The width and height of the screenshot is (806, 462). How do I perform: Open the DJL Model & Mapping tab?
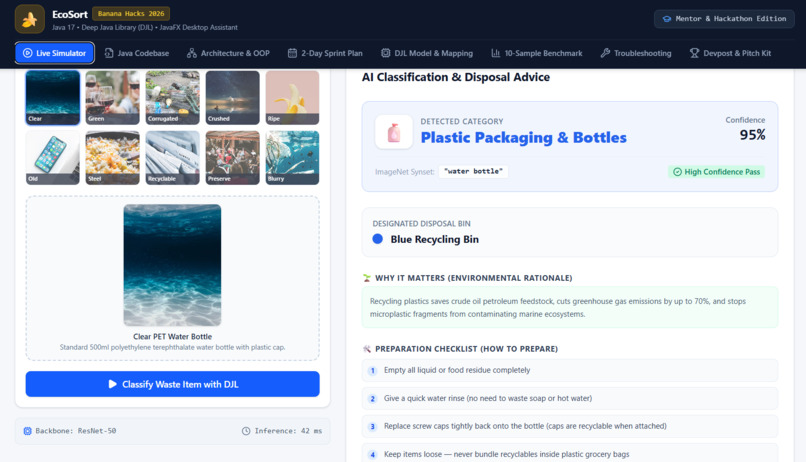tap(427, 53)
